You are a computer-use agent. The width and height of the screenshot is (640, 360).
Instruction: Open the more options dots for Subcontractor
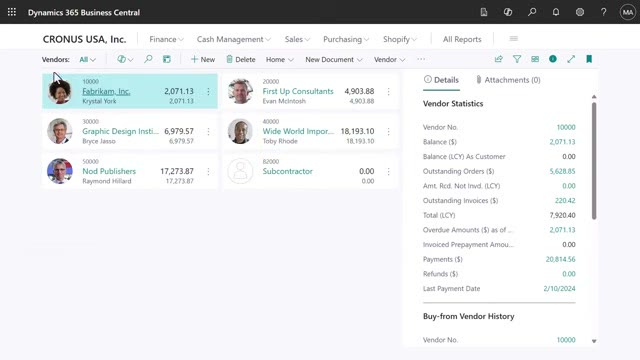pos(388,171)
